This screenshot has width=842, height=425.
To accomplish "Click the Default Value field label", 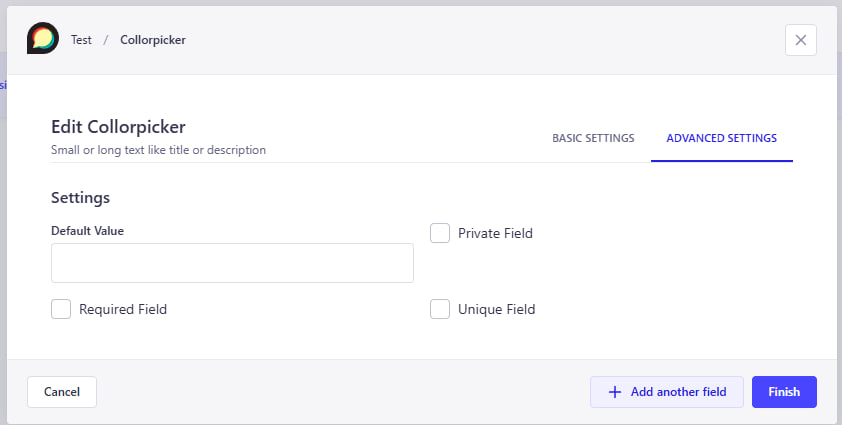I will point(87,230).
